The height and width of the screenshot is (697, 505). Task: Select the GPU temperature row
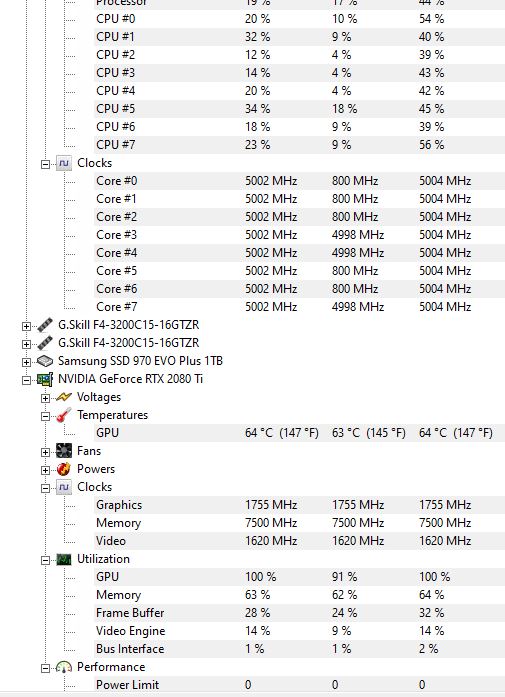(x=300, y=433)
